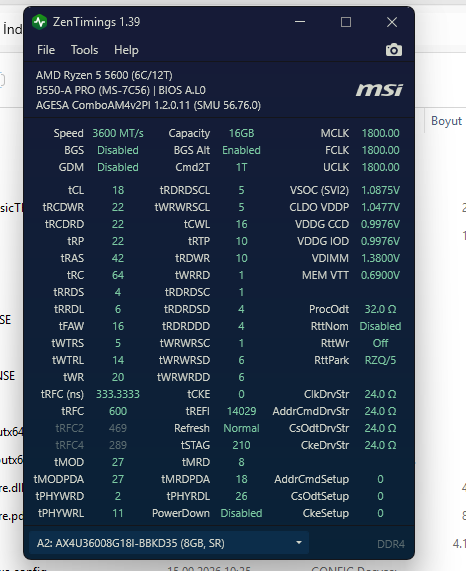This screenshot has width=466, height=571.
Task: Click the GDM Disabled value
Action: (x=118, y=167)
